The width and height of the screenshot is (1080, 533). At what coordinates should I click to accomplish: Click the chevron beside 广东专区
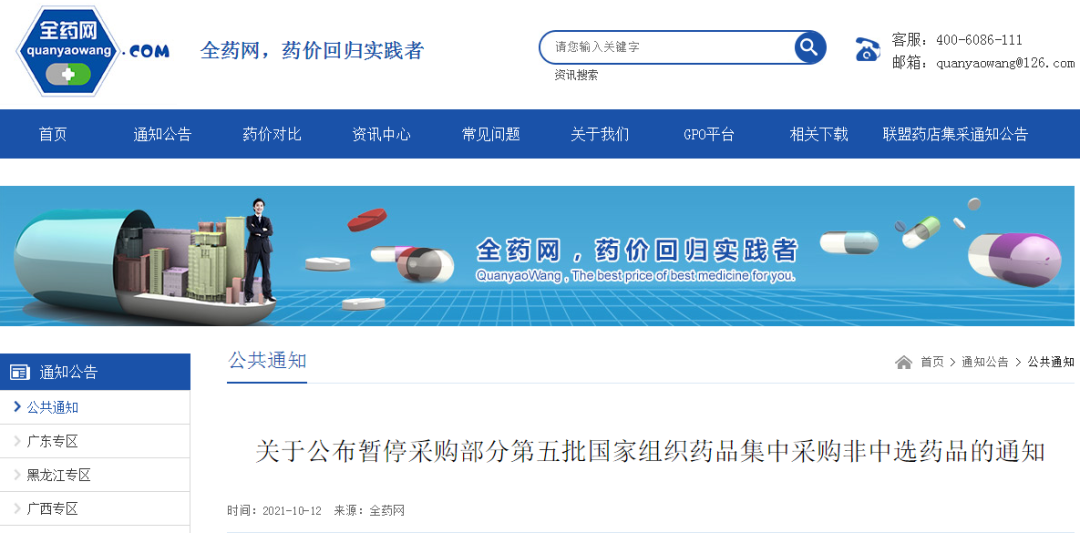tap(17, 441)
